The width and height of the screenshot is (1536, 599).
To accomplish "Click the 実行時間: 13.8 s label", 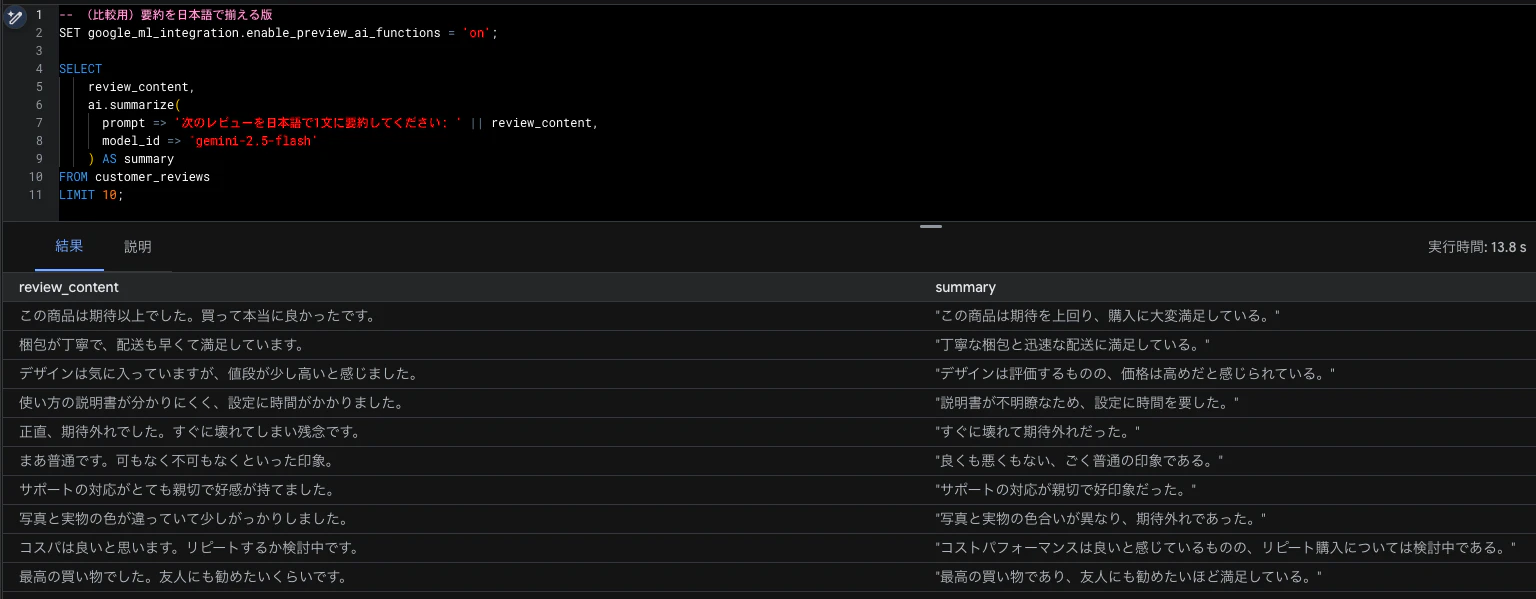I will 1477,247.
